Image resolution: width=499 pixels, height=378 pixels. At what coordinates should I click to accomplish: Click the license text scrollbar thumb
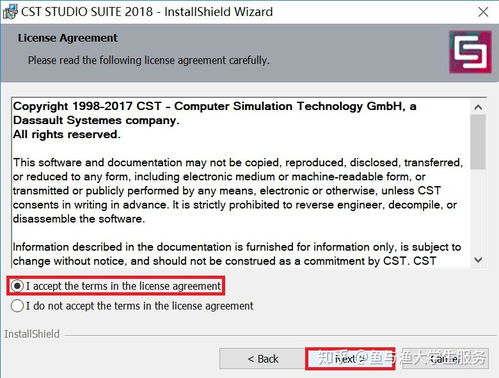(x=478, y=142)
